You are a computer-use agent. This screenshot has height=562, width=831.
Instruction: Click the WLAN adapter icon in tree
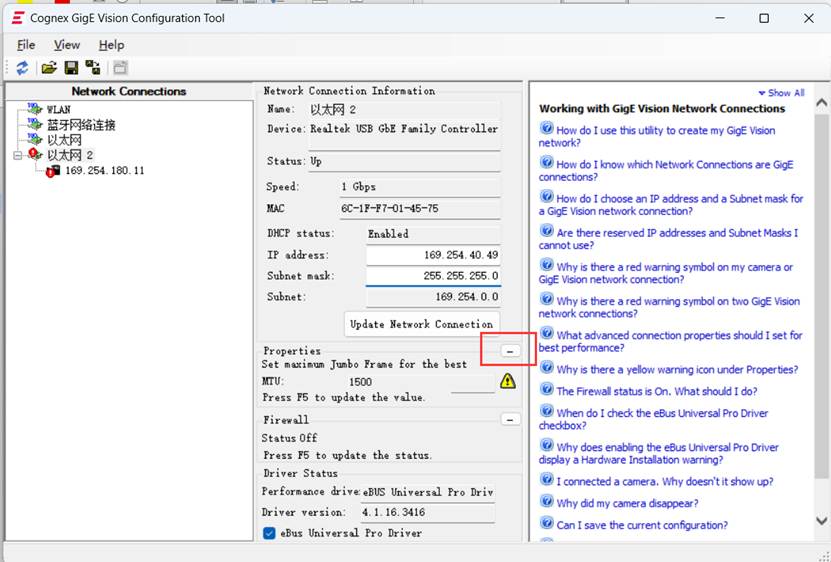[34, 109]
